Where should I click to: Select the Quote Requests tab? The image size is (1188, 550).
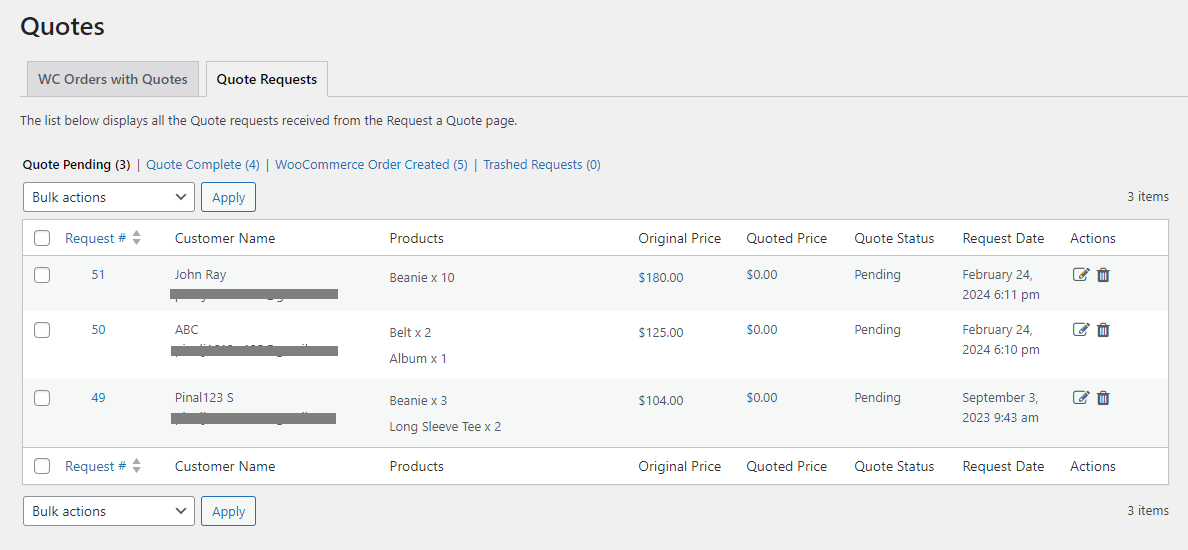tap(267, 79)
